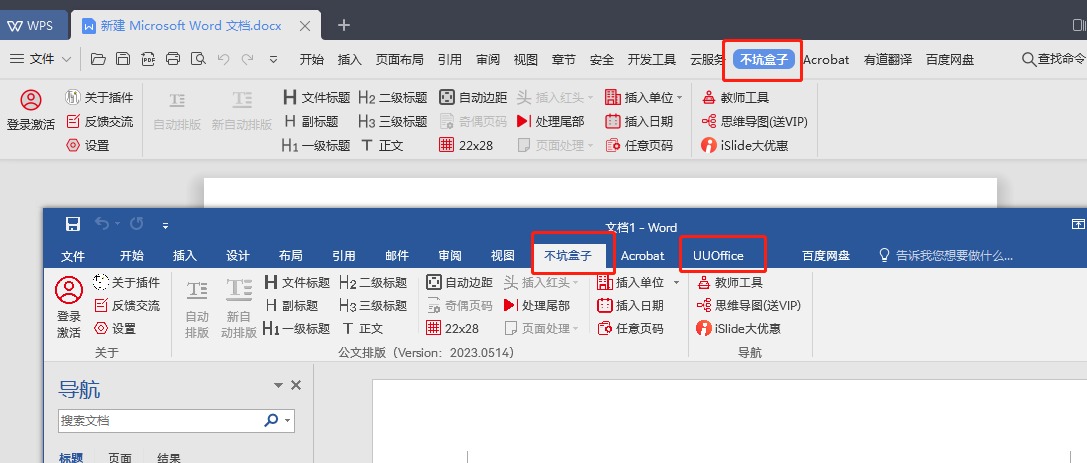
Task: Apply 三级标题 in Word ribbon
Action: coord(373,305)
